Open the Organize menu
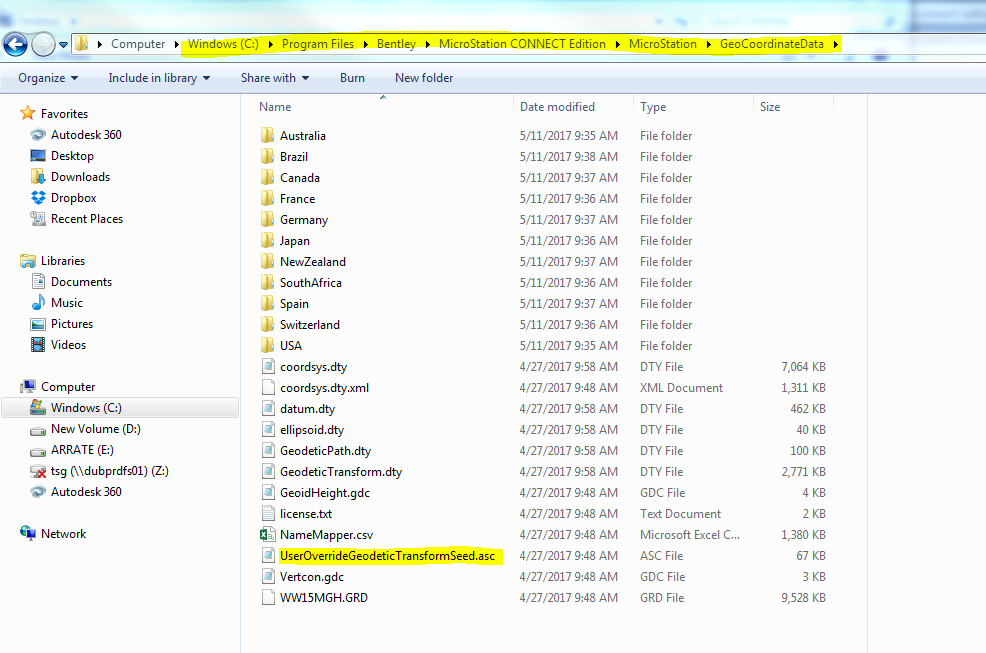This screenshot has height=653, width=986. pyautogui.click(x=48, y=78)
